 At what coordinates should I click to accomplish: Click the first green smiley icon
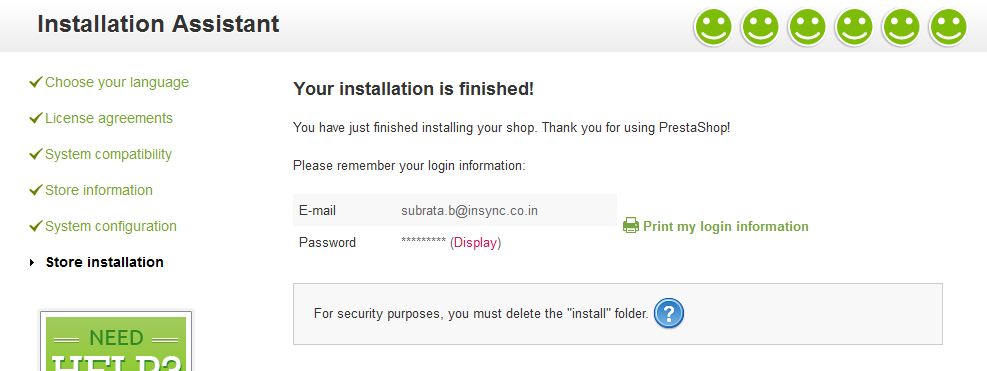(713, 28)
